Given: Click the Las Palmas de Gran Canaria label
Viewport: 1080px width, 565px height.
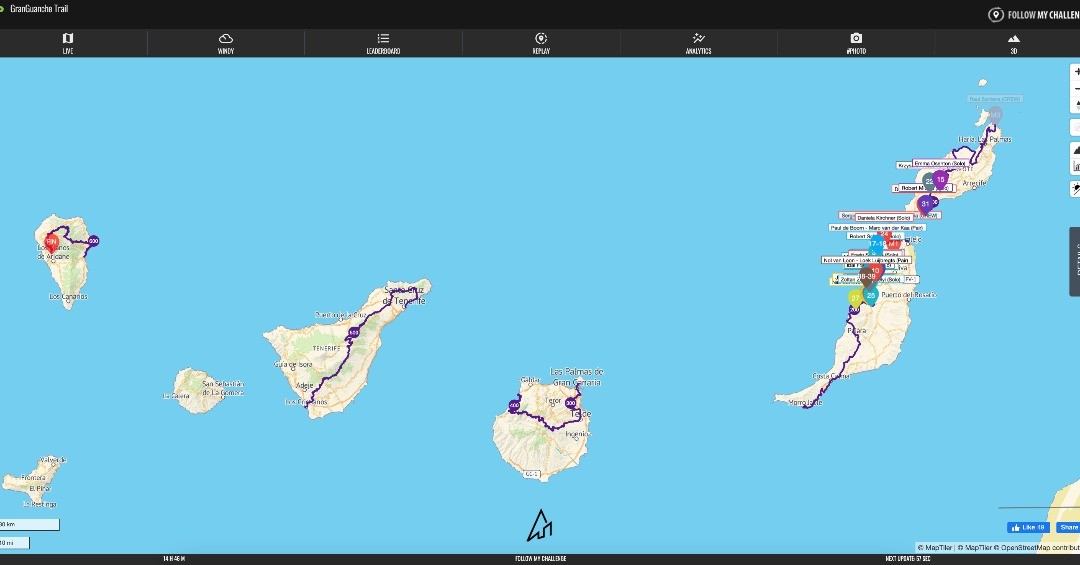Looking at the screenshot, I should 577,377.
